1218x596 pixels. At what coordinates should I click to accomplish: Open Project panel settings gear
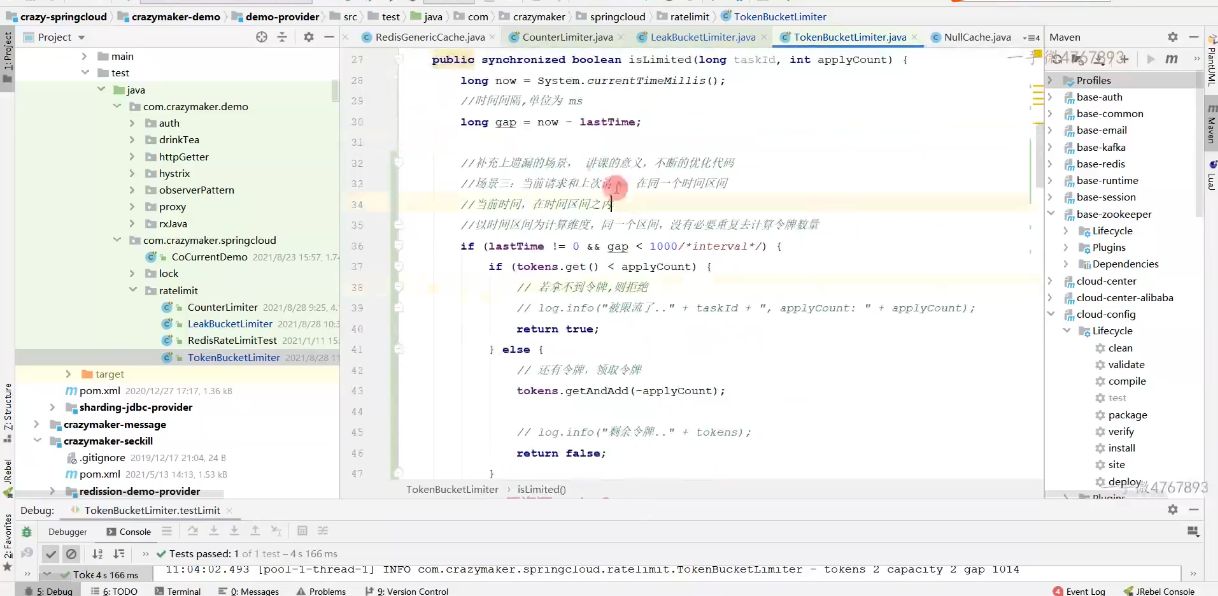(x=308, y=37)
